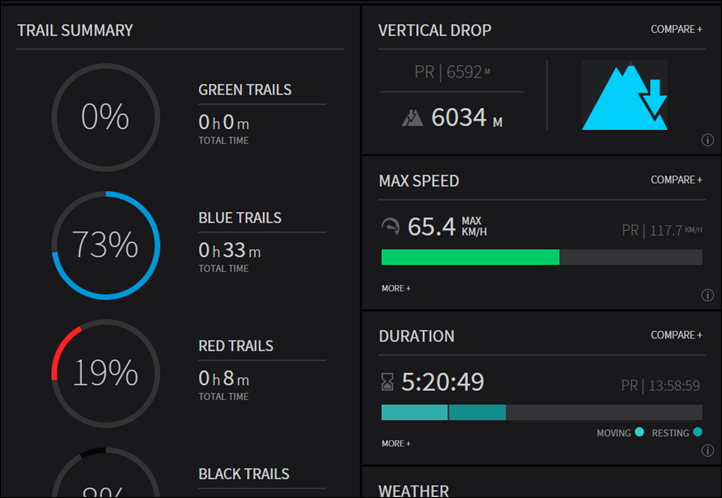This screenshot has height=498, width=722.
Task: Click the small mountain icon beside 6034 M
Action: [x=412, y=118]
